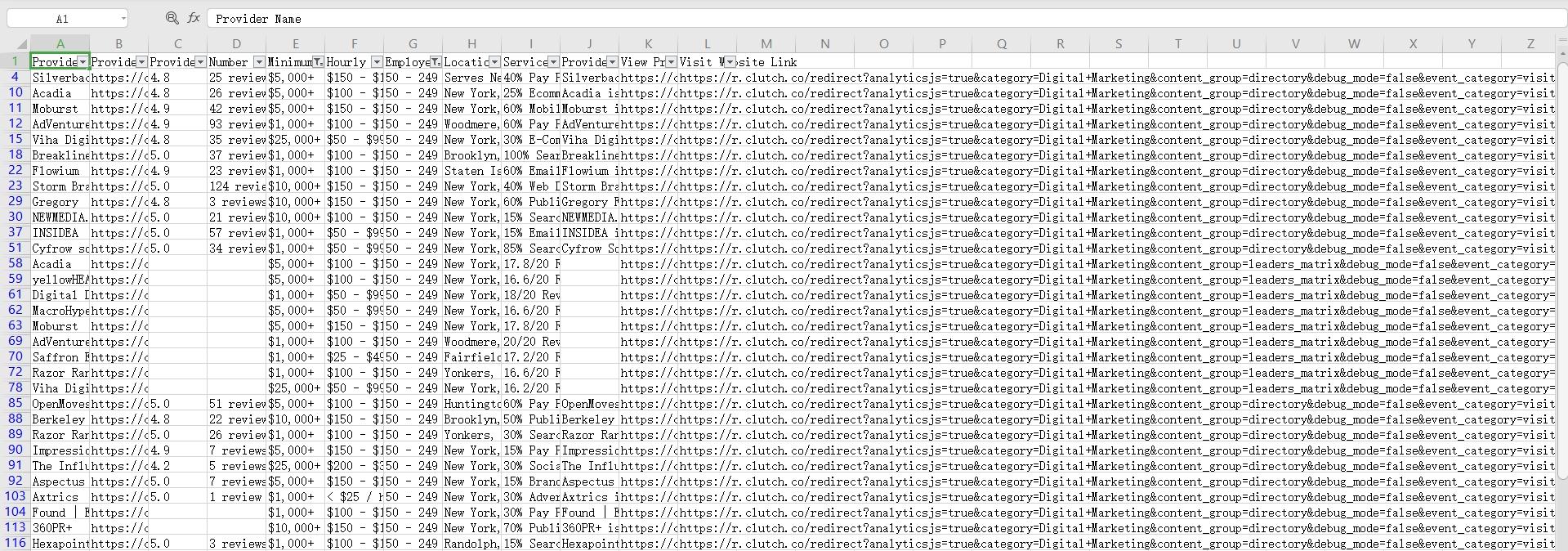Select column N header
Screen dimensions: 1568x551
click(x=824, y=44)
